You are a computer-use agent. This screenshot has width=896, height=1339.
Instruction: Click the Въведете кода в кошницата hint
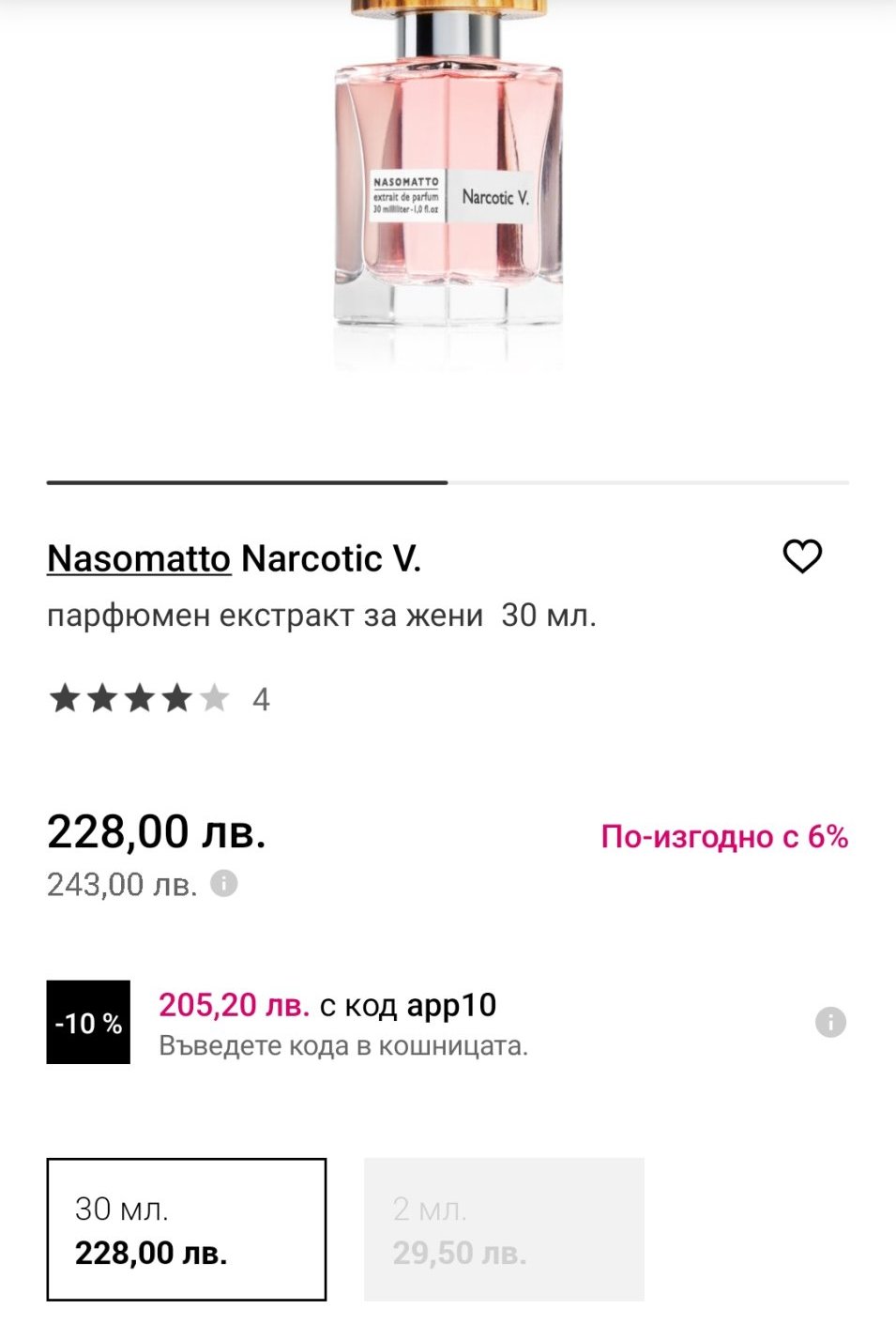pos(343,1045)
